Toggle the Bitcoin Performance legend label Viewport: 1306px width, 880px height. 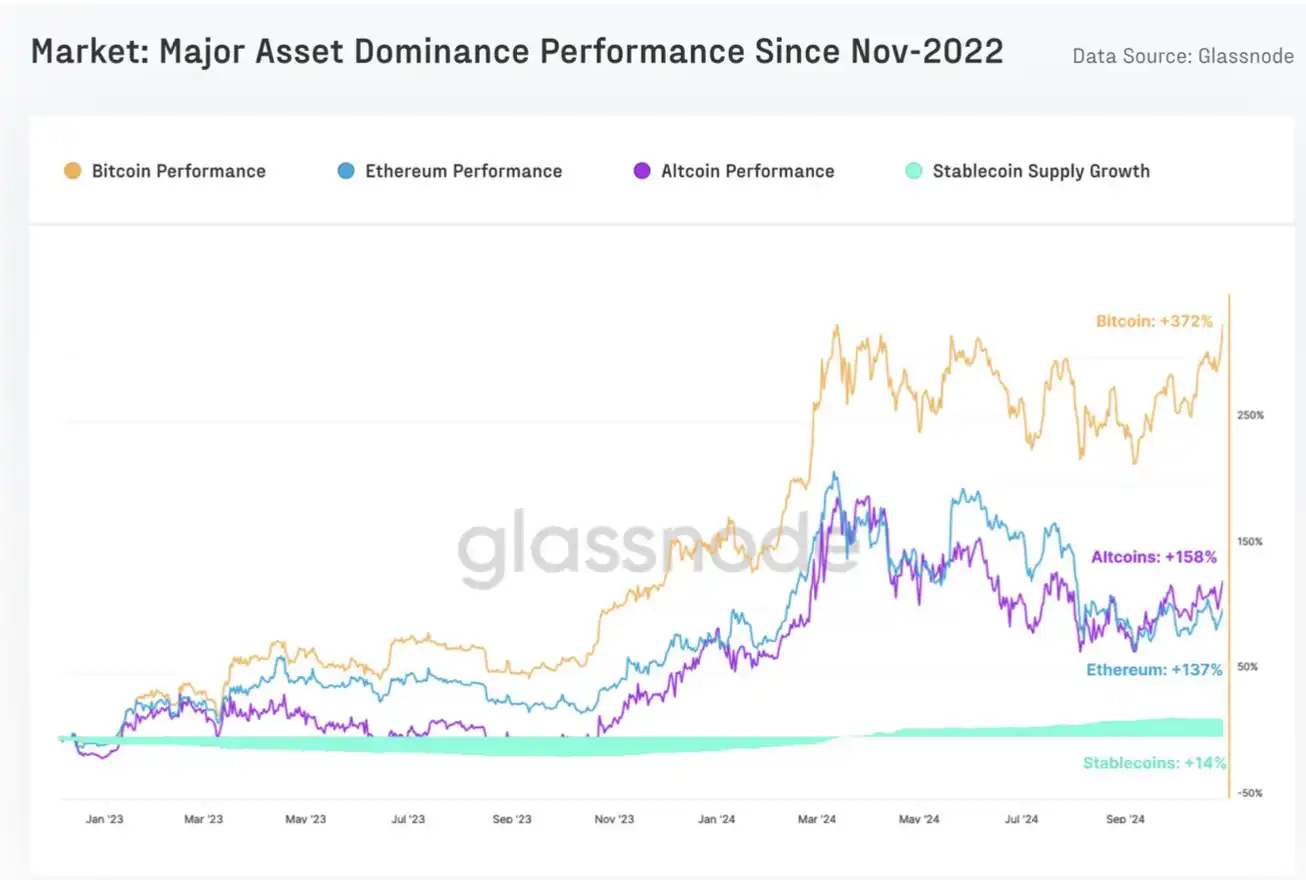point(179,171)
